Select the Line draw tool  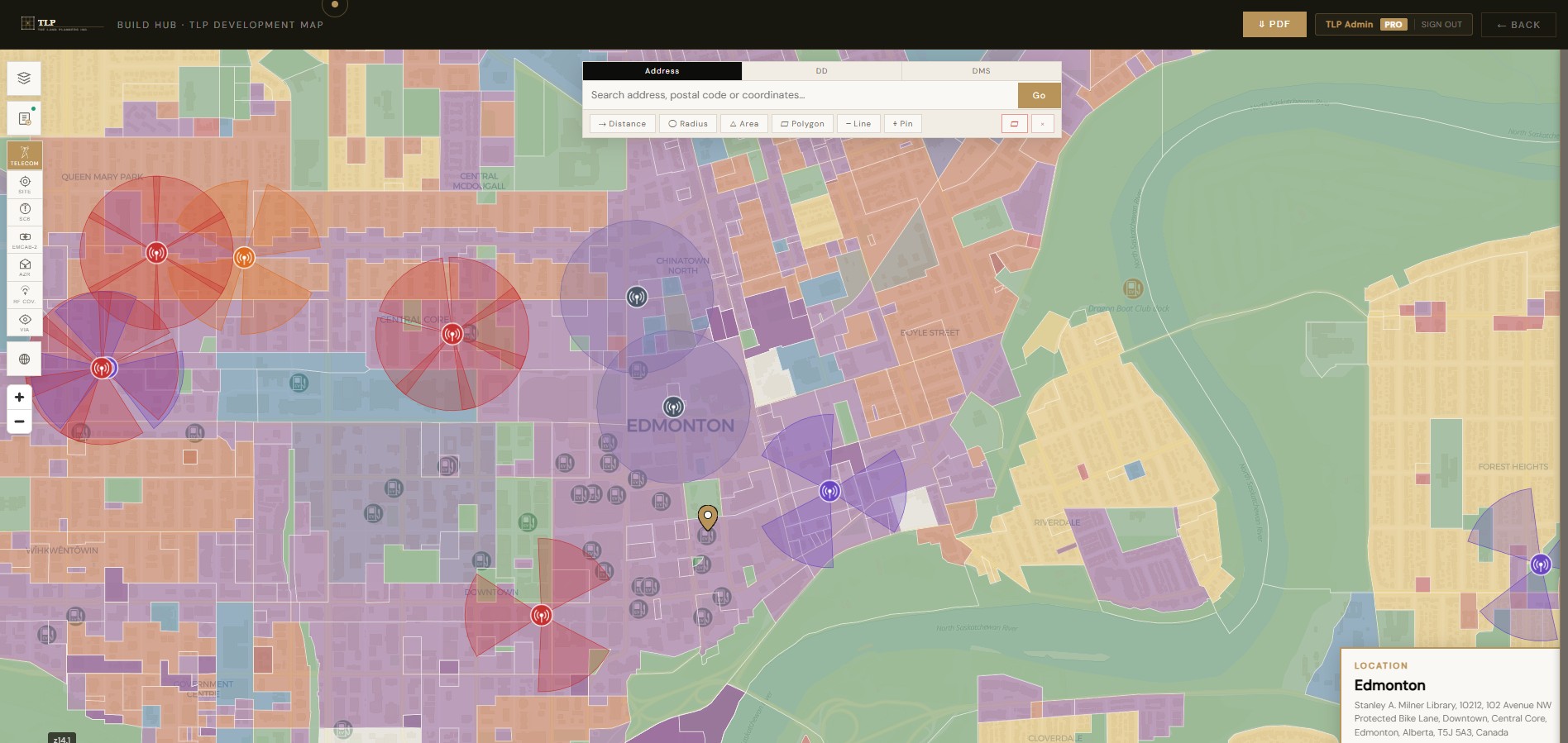[x=858, y=124]
